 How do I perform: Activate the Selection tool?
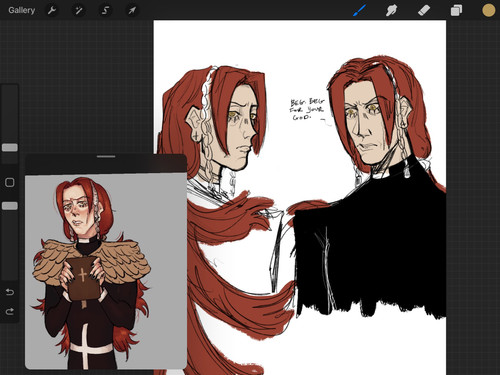(105, 10)
